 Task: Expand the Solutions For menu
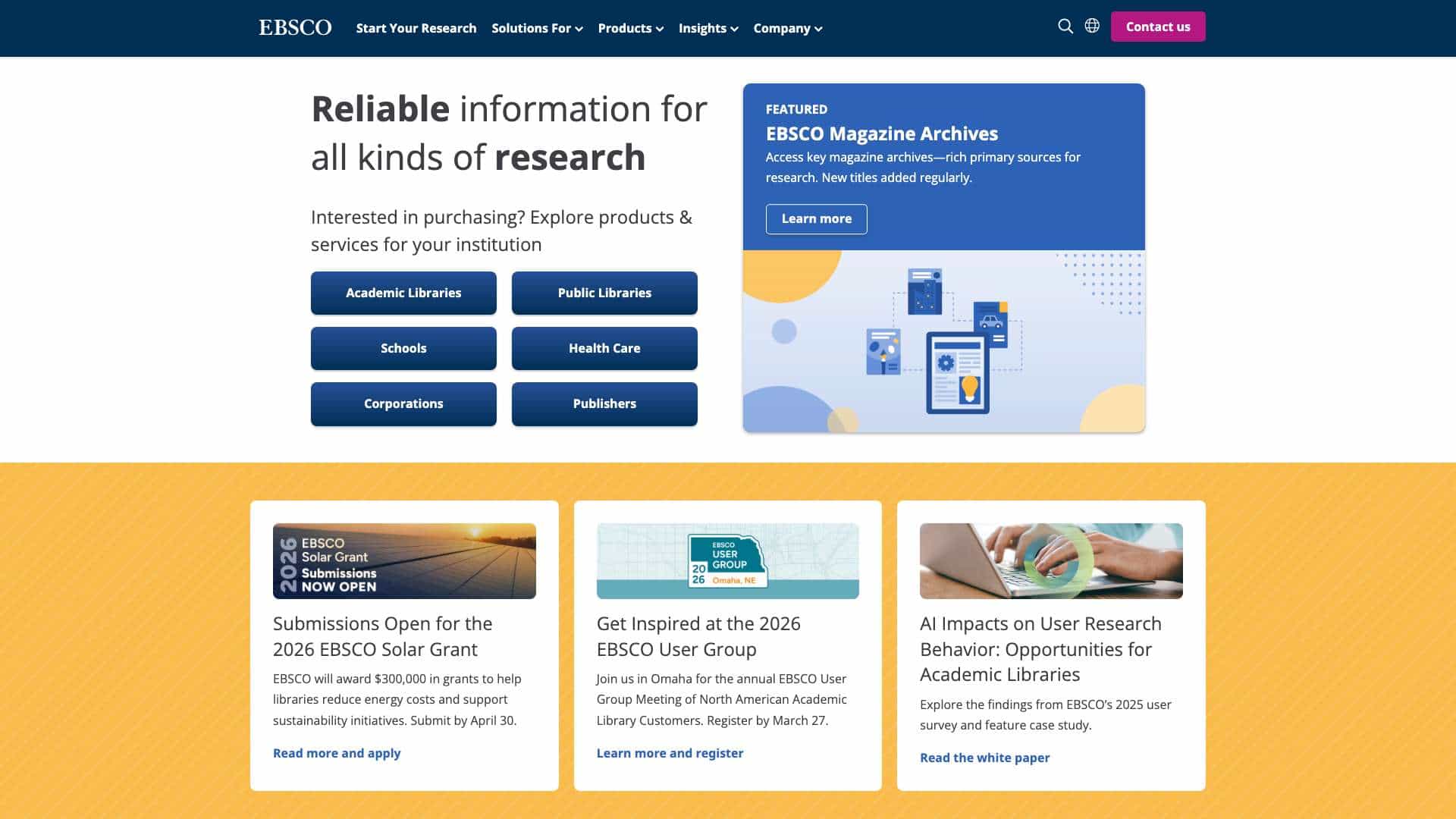pos(537,28)
